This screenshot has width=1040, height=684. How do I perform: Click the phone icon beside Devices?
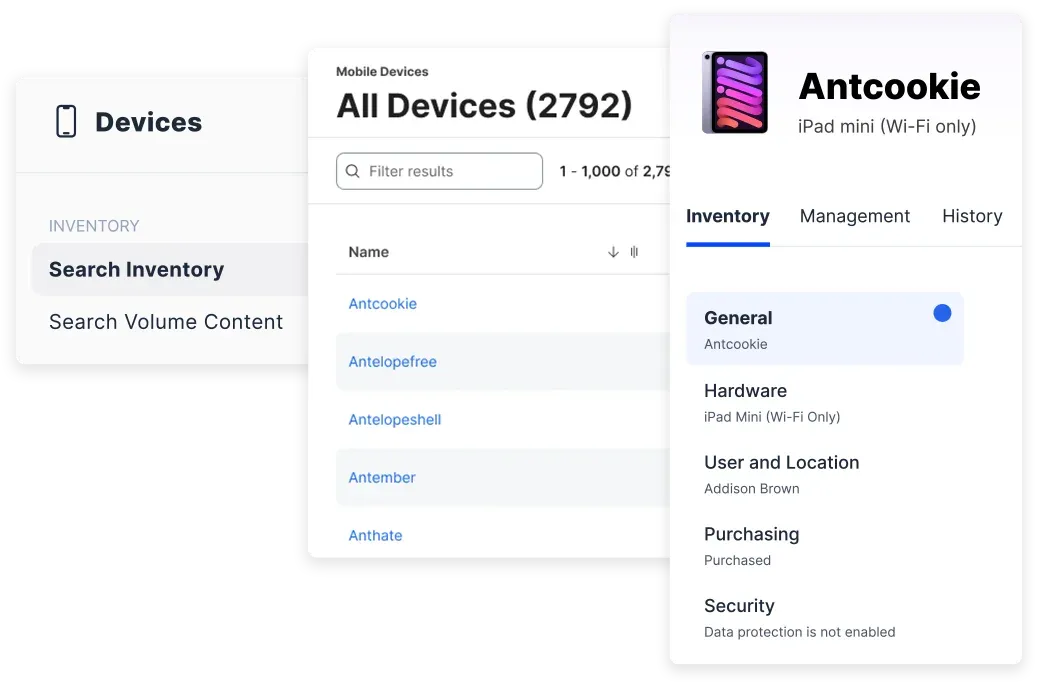pos(66,121)
